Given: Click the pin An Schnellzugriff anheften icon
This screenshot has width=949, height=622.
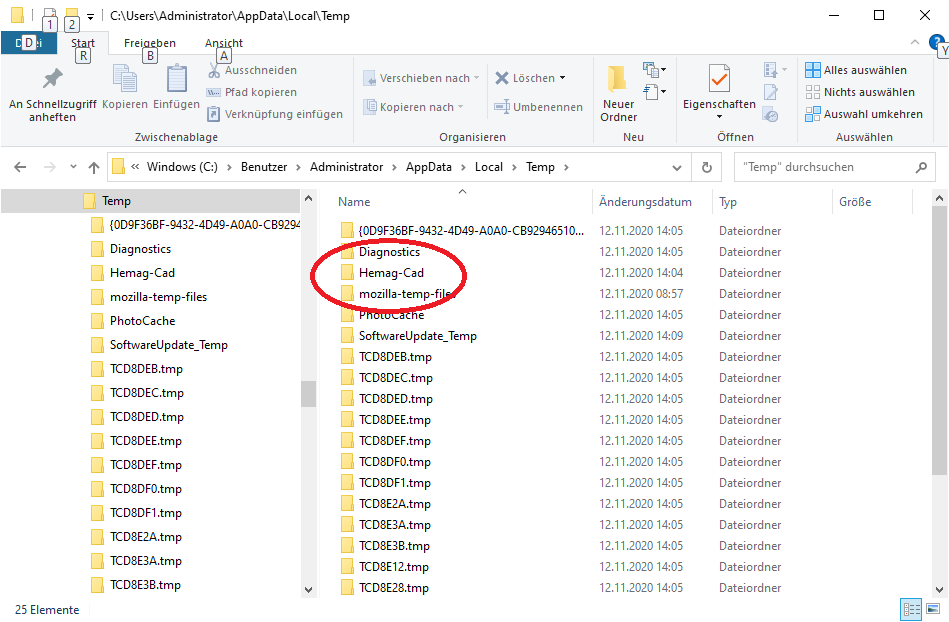Looking at the screenshot, I should pos(52,80).
